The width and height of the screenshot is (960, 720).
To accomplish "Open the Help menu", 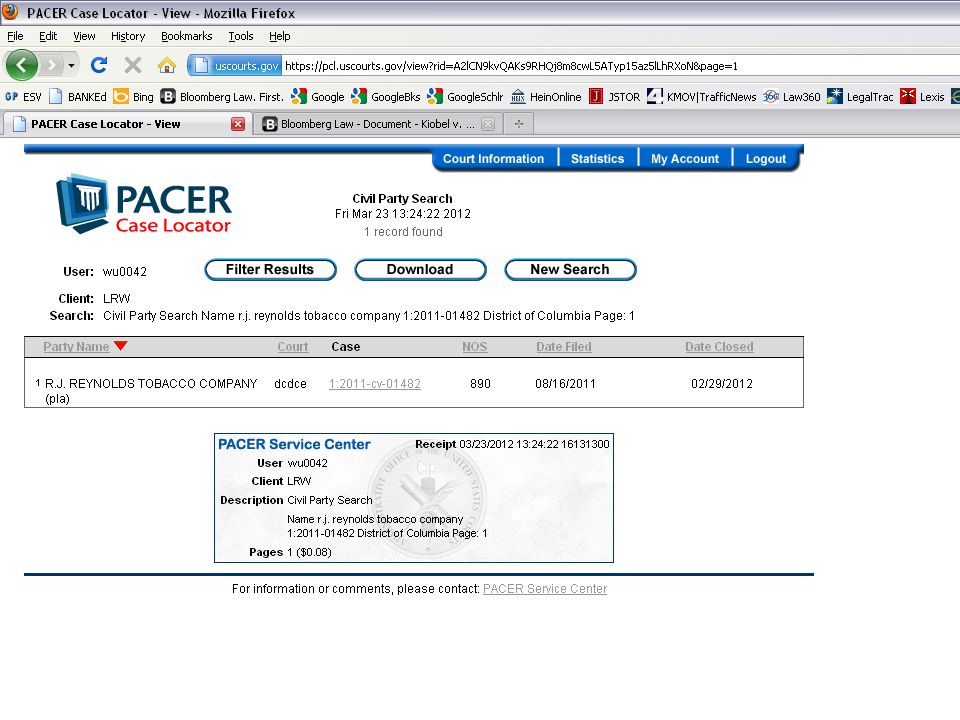I will (x=279, y=36).
